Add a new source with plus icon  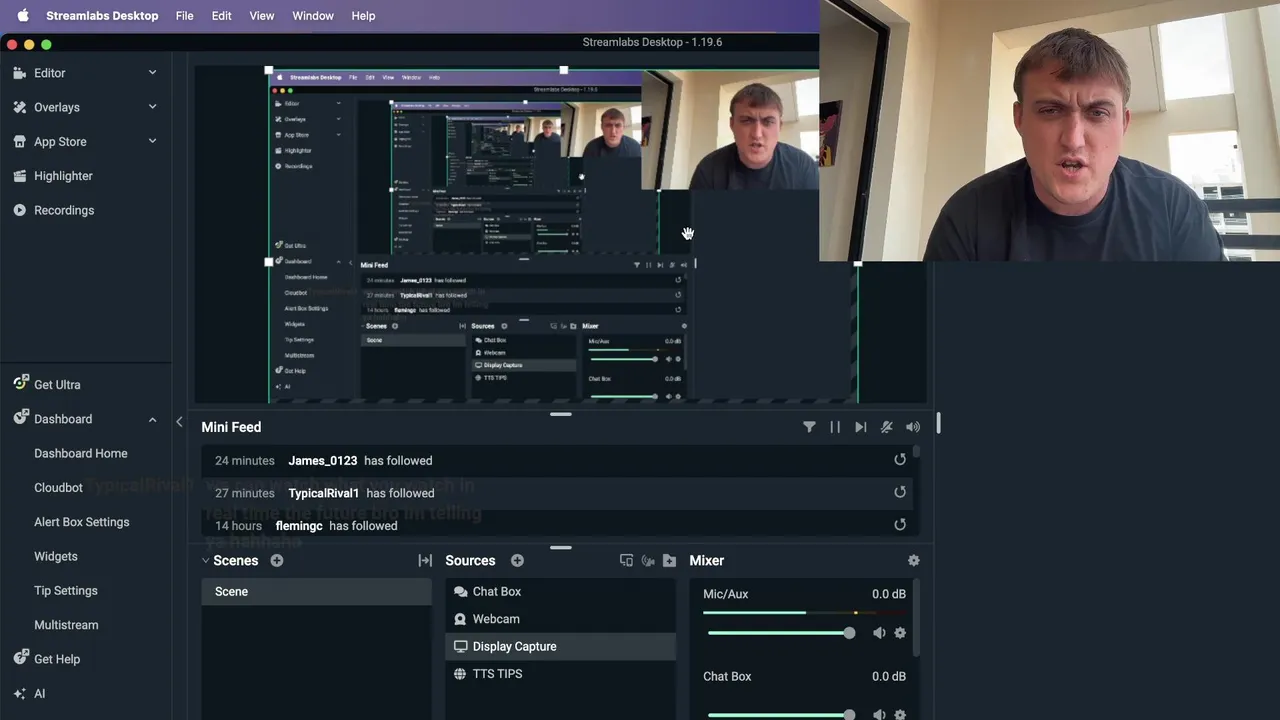coord(517,561)
